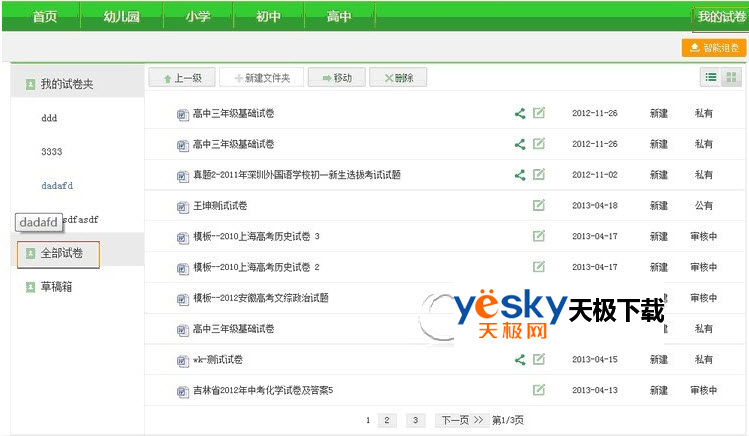Go up with 上一级 button

click(x=182, y=77)
